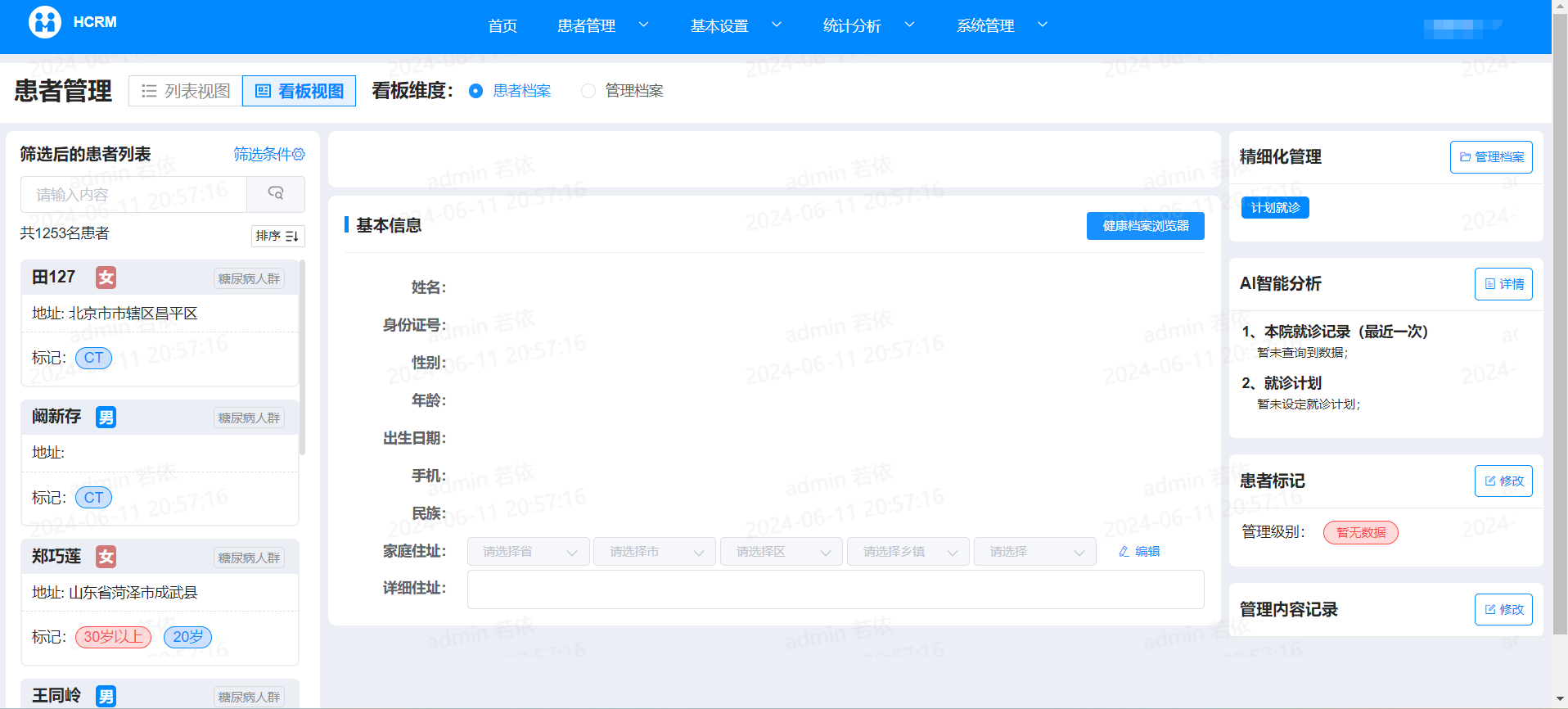This screenshot has width=1568, height=709.
Task: Click 修改 in the 管理内容记录 panel
Action: click(x=1503, y=610)
